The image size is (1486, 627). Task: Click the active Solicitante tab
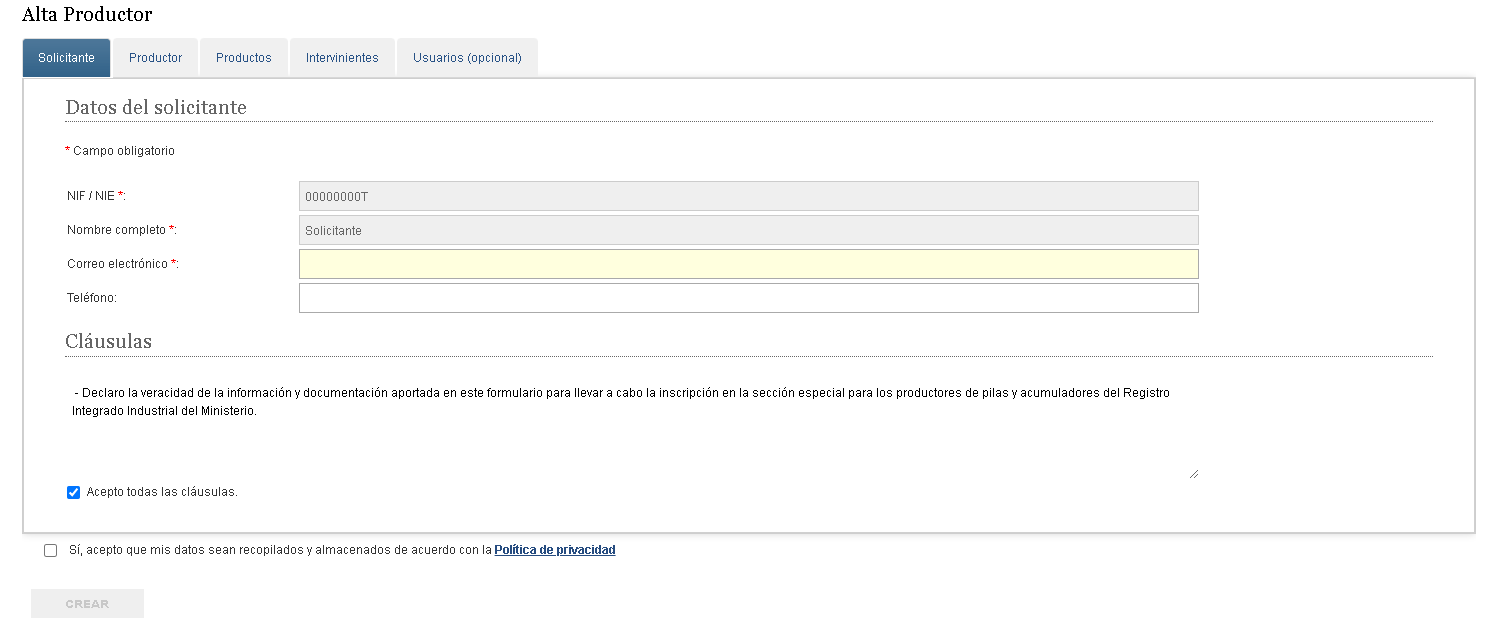[66, 58]
